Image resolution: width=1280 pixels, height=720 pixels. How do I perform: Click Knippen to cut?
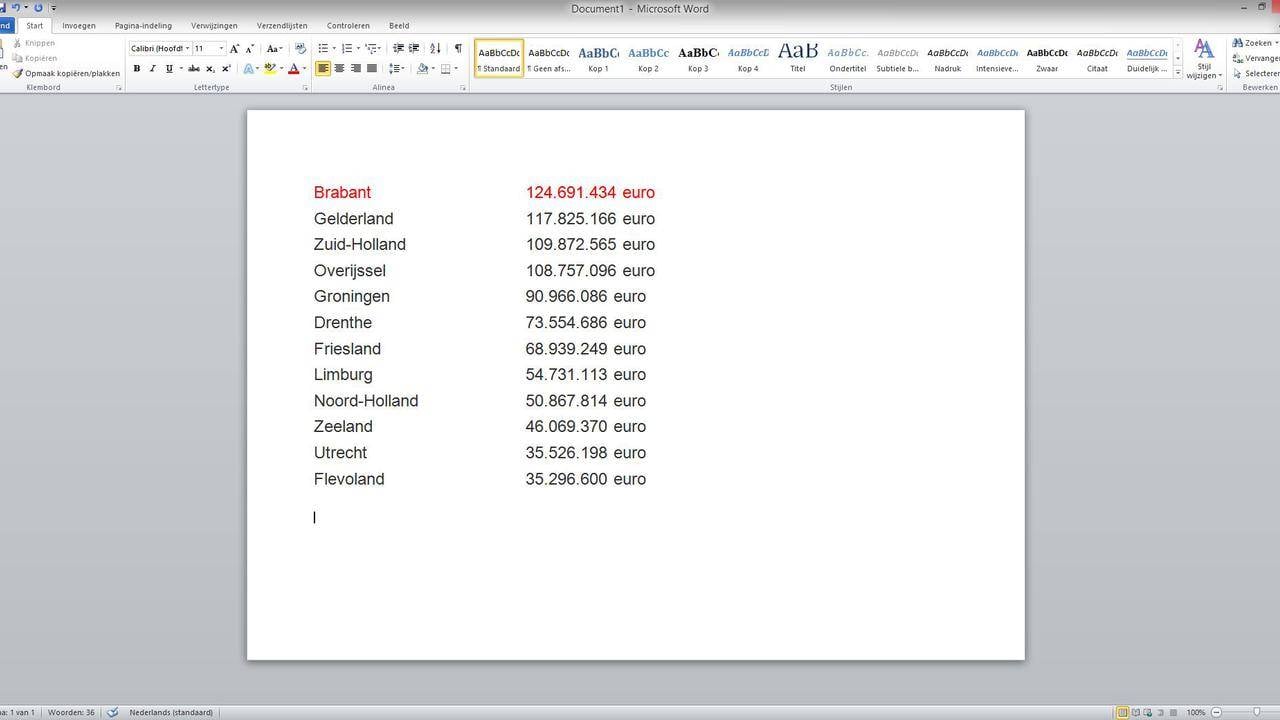coord(34,43)
